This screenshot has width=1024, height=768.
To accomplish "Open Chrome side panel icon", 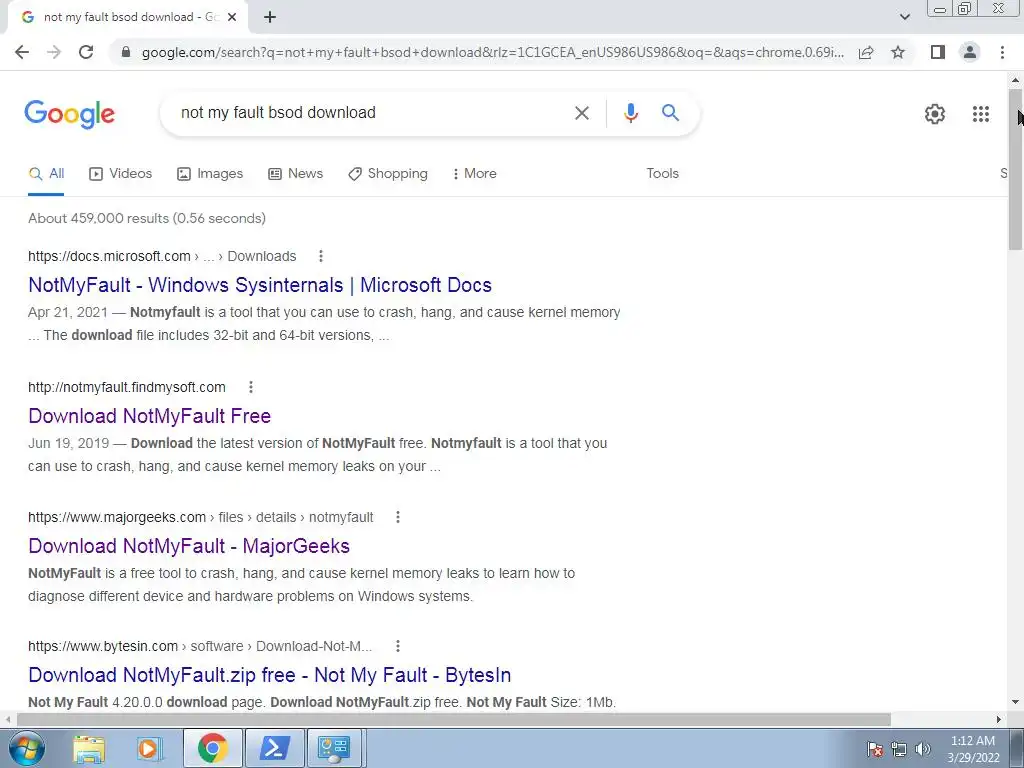I will pyautogui.click(x=938, y=52).
